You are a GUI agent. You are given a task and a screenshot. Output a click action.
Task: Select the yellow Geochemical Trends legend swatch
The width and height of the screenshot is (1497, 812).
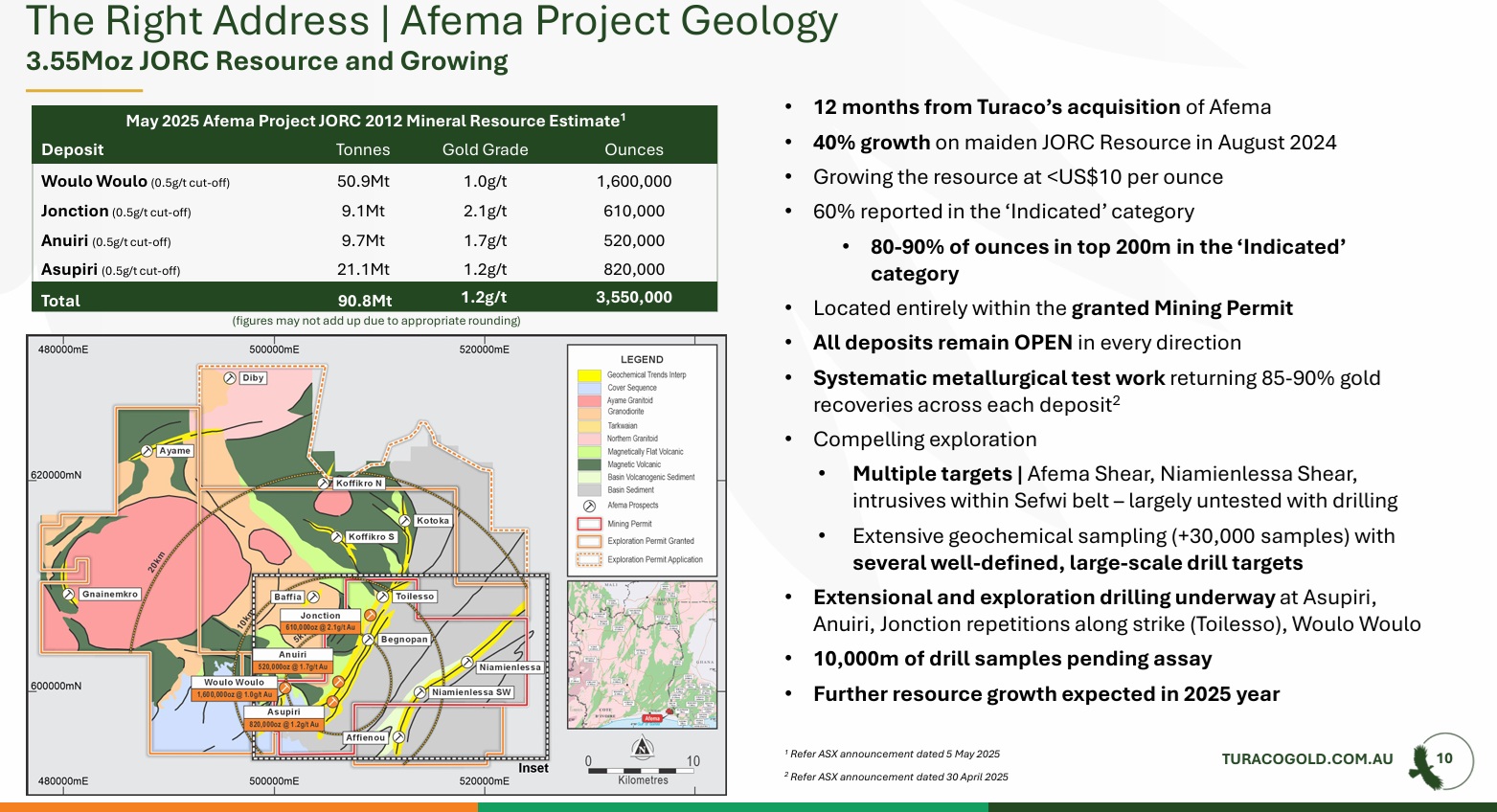589,375
